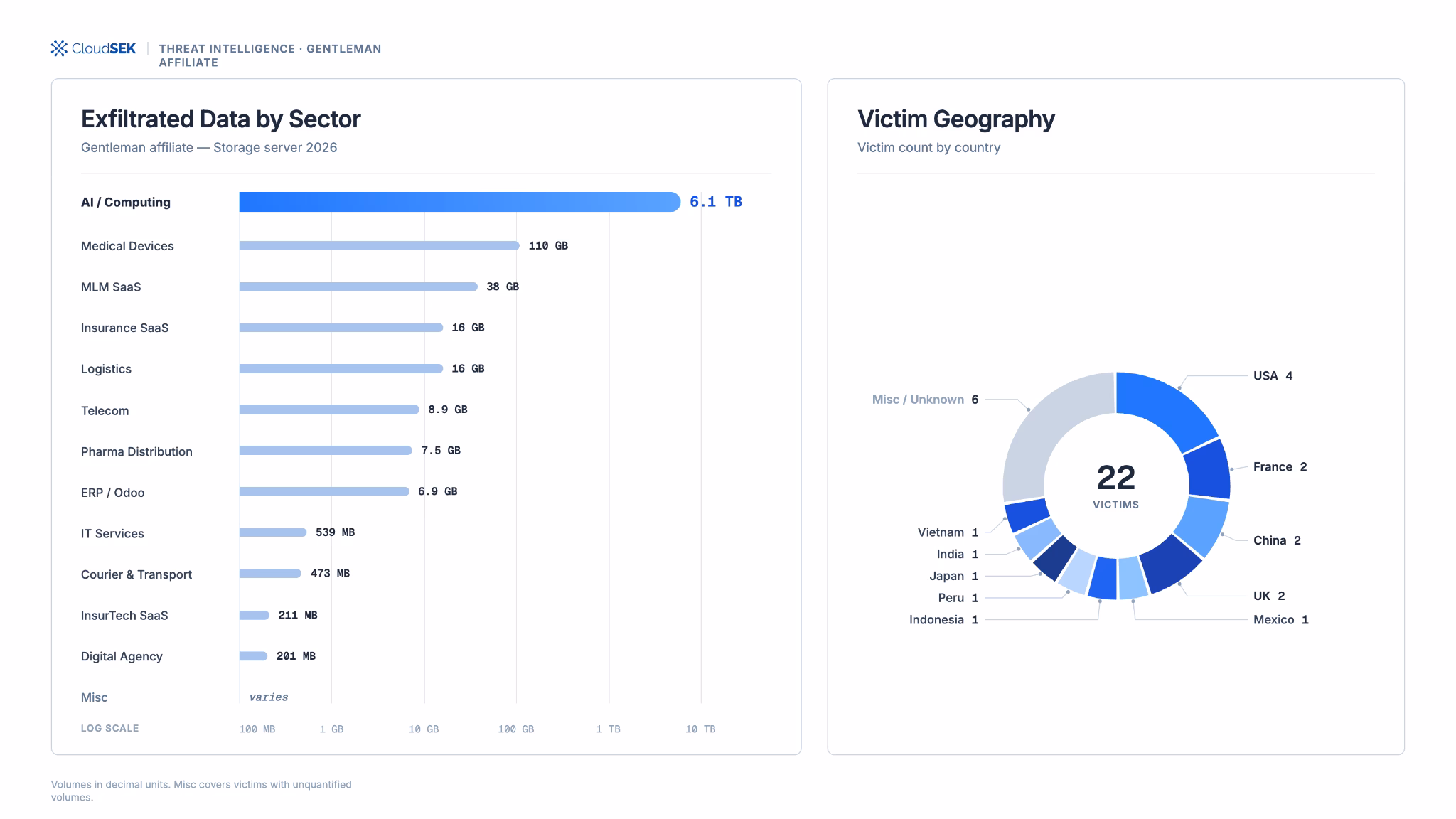The height and width of the screenshot is (819, 1456).
Task: Click the CloudSEK logo
Action: 93,48
